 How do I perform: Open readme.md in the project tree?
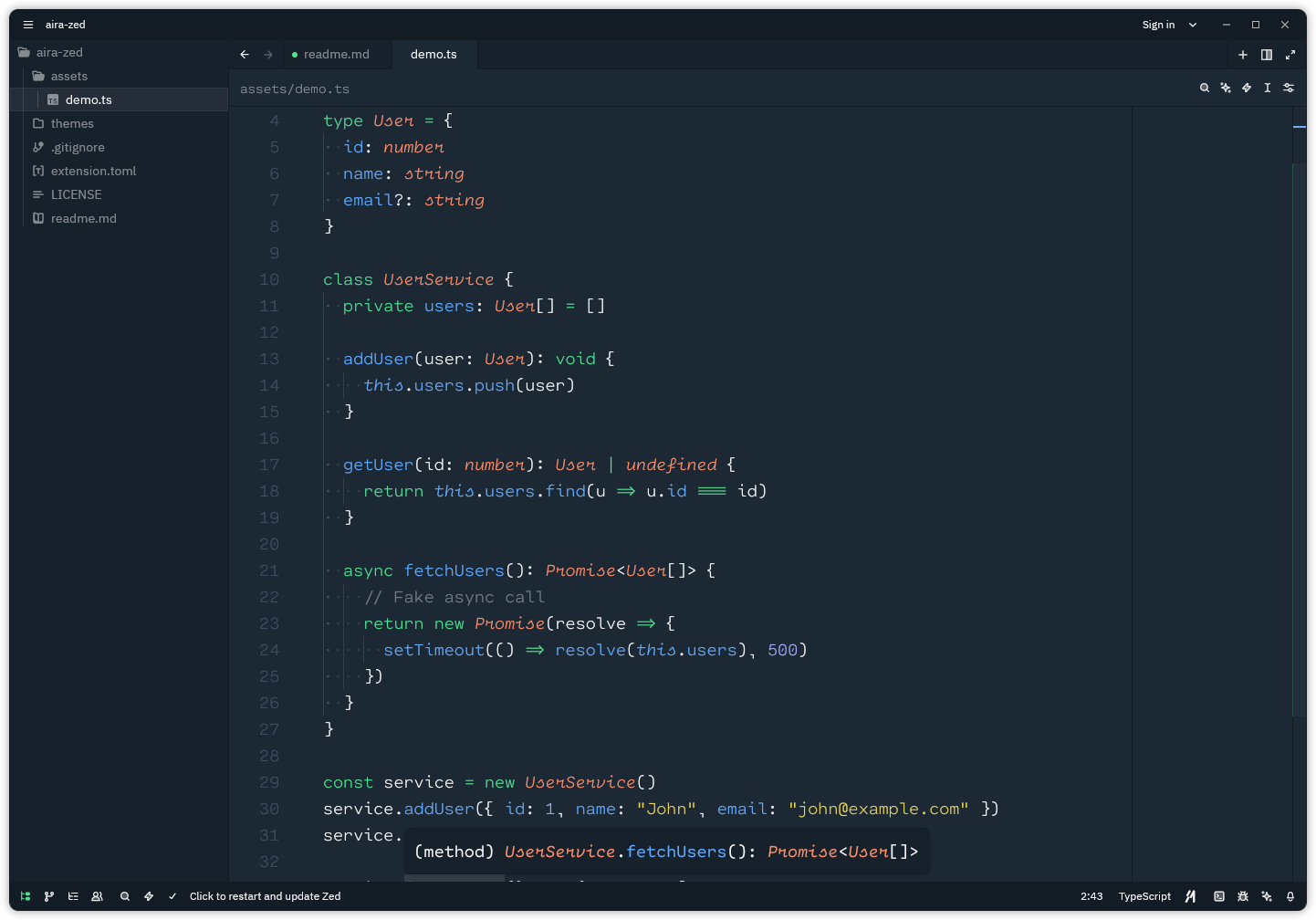(x=119, y=218)
